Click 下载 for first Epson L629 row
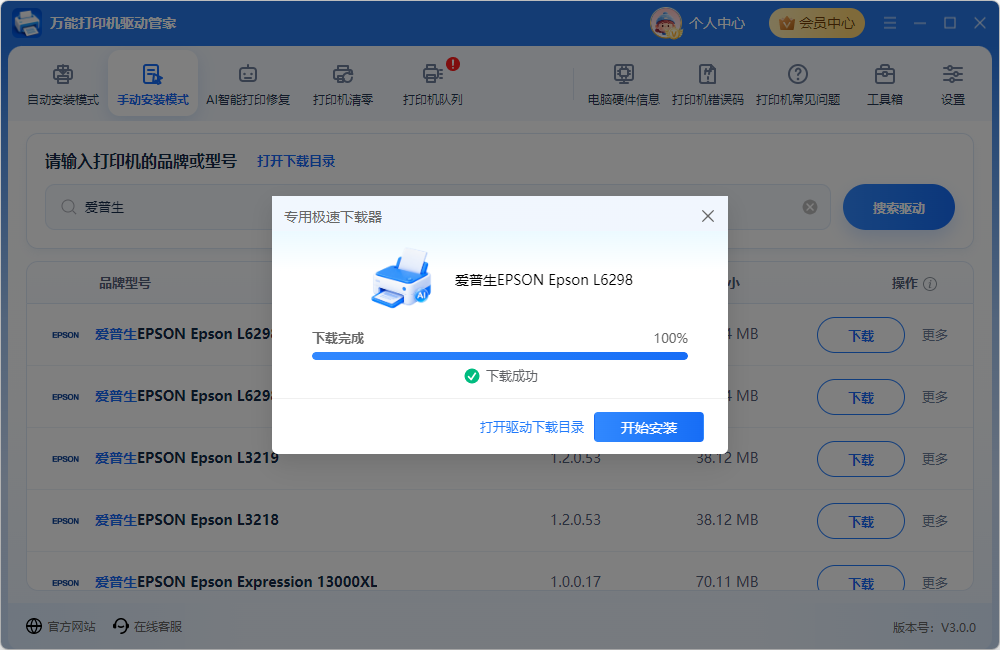The image size is (1000, 650). (x=860, y=336)
